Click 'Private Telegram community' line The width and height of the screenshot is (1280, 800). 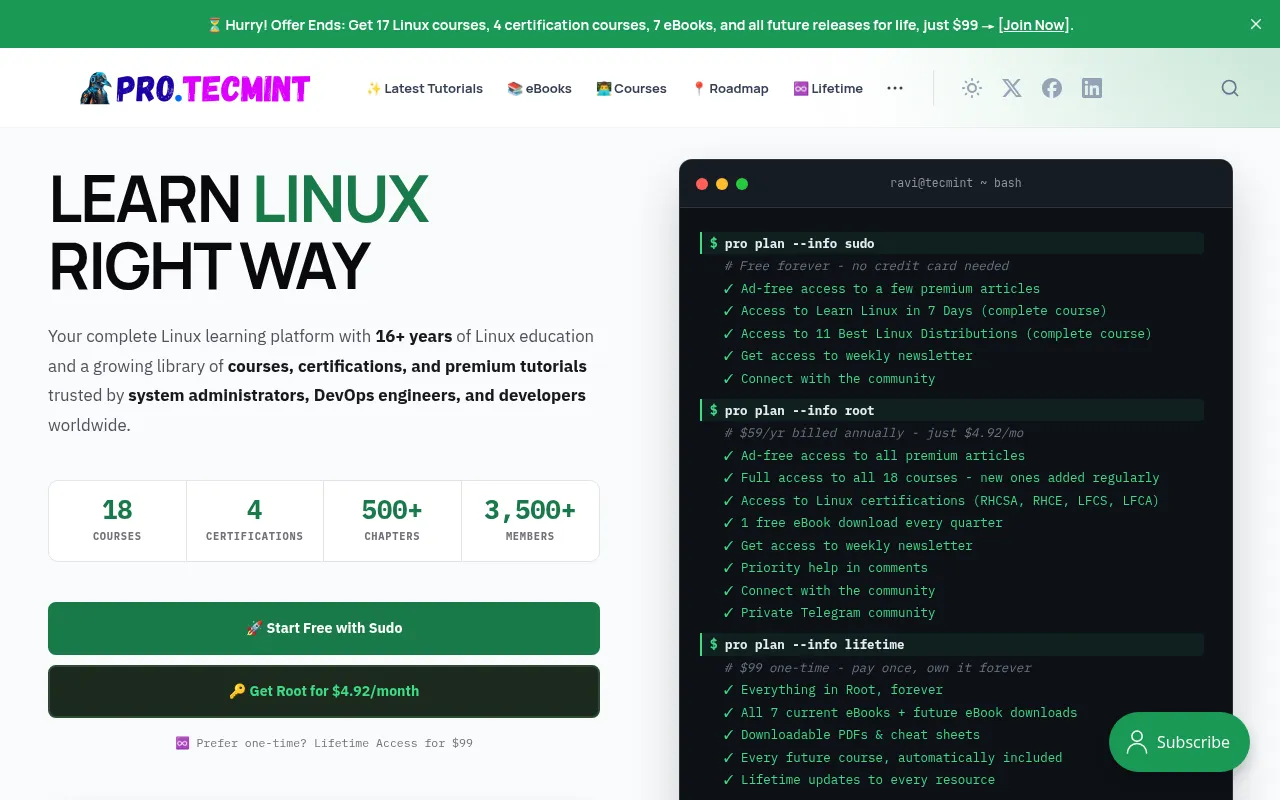(x=829, y=613)
